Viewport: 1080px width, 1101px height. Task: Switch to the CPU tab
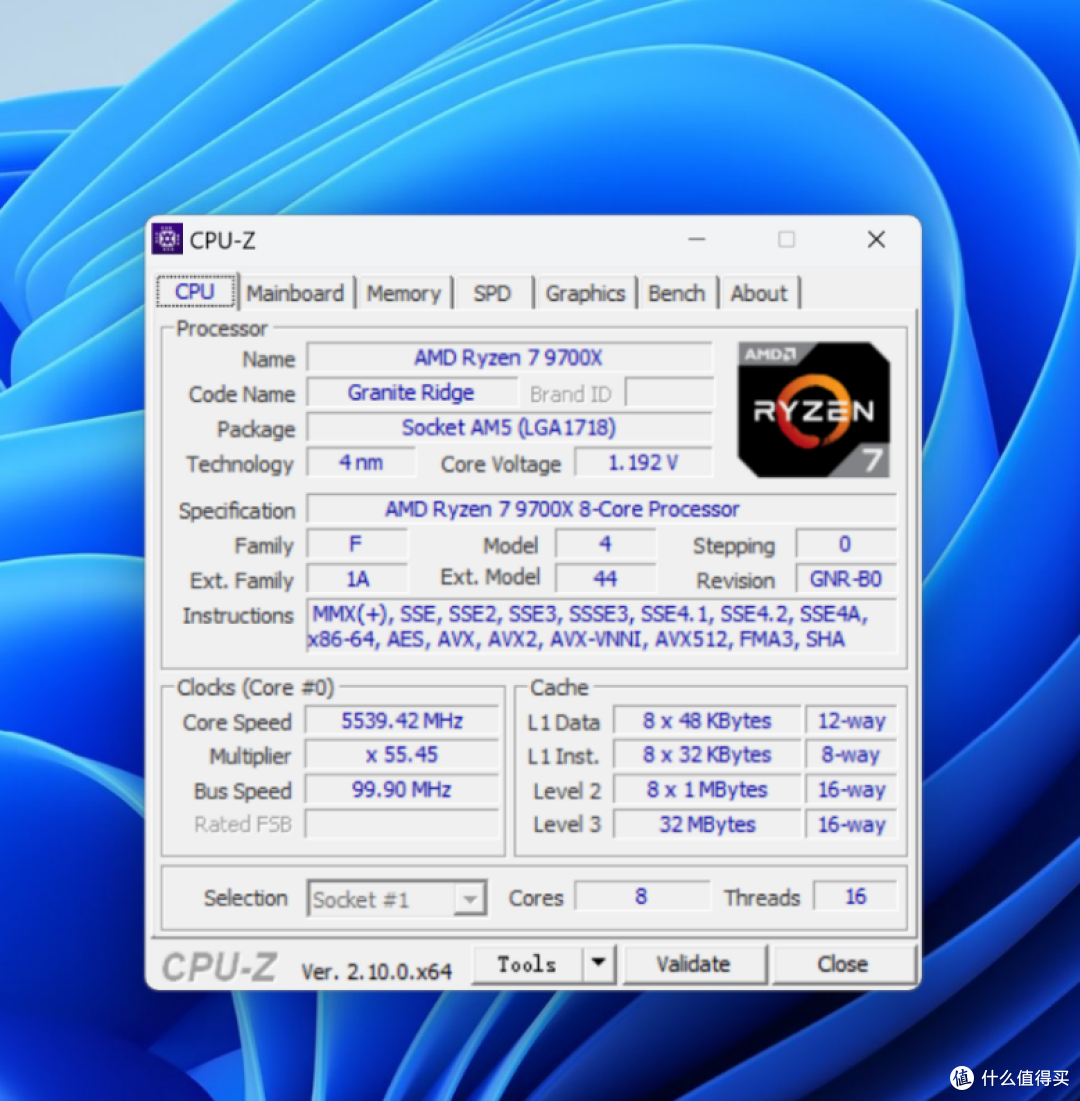(195, 291)
